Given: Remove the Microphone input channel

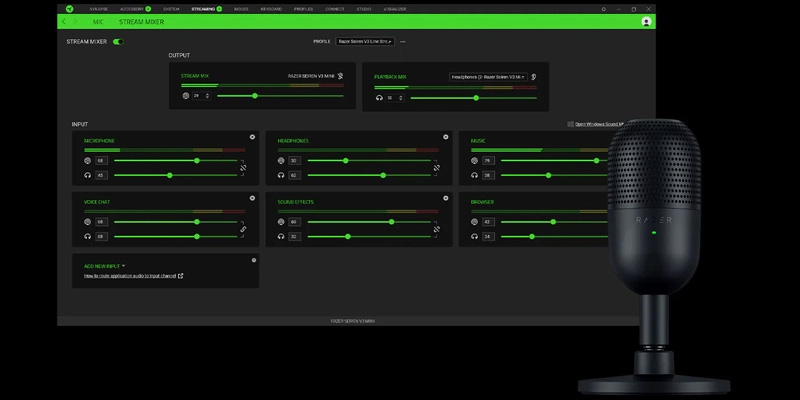Looking at the screenshot, I should point(252,137).
